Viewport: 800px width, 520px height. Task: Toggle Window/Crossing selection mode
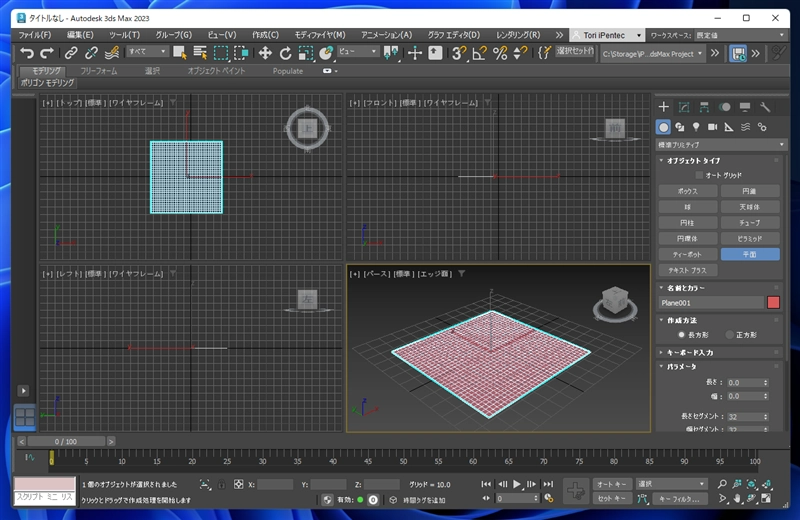click(x=241, y=53)
